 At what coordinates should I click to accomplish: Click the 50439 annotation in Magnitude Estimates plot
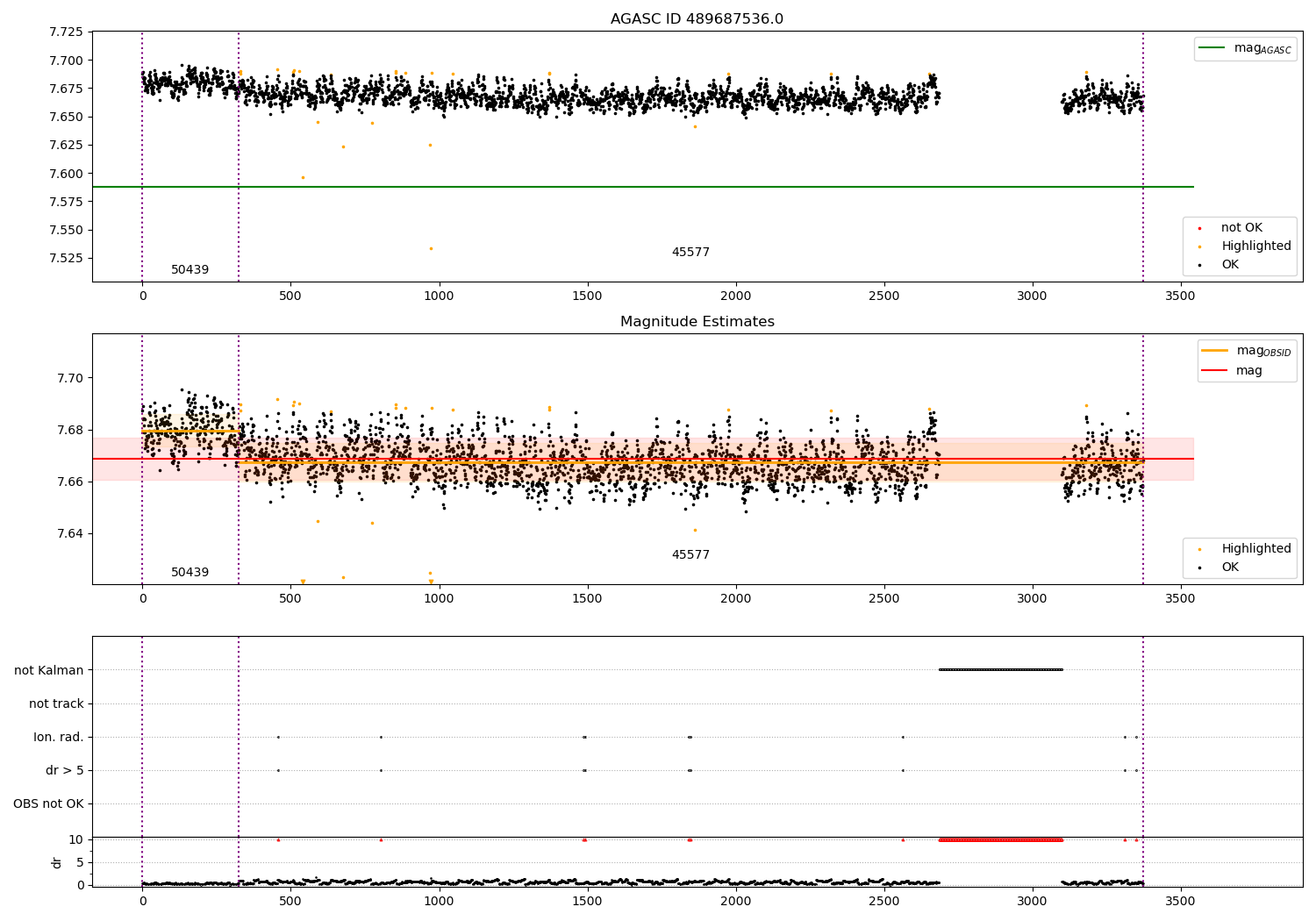coord(190,573)
